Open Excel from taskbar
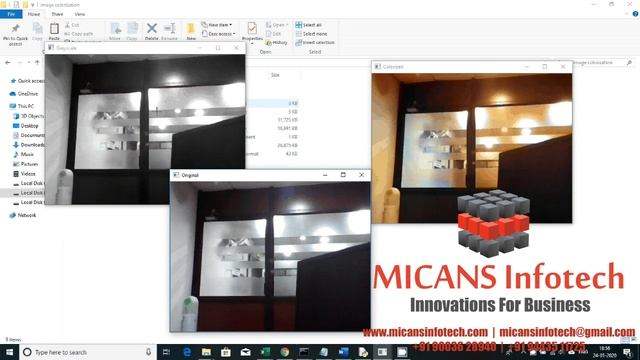 click(265, 352)
